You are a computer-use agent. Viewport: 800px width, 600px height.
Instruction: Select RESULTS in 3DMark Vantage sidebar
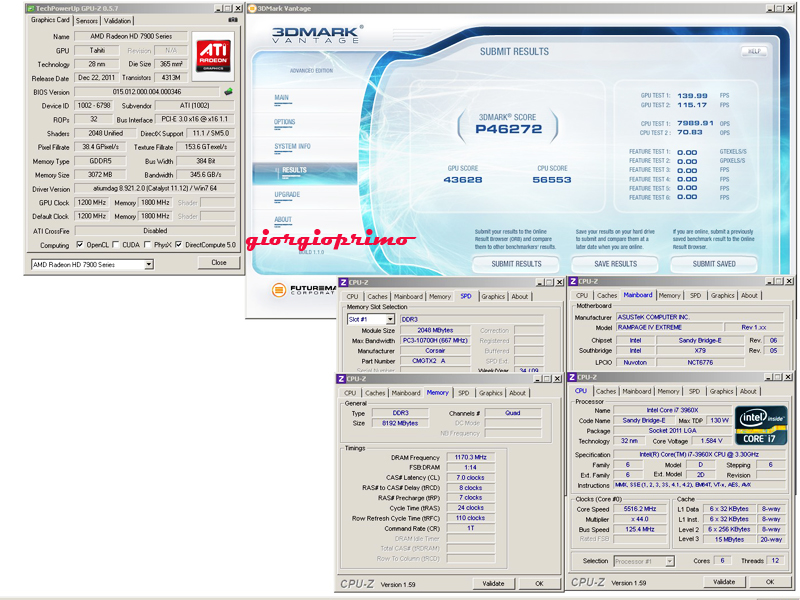pyautogui.click(x=305, y=172)
